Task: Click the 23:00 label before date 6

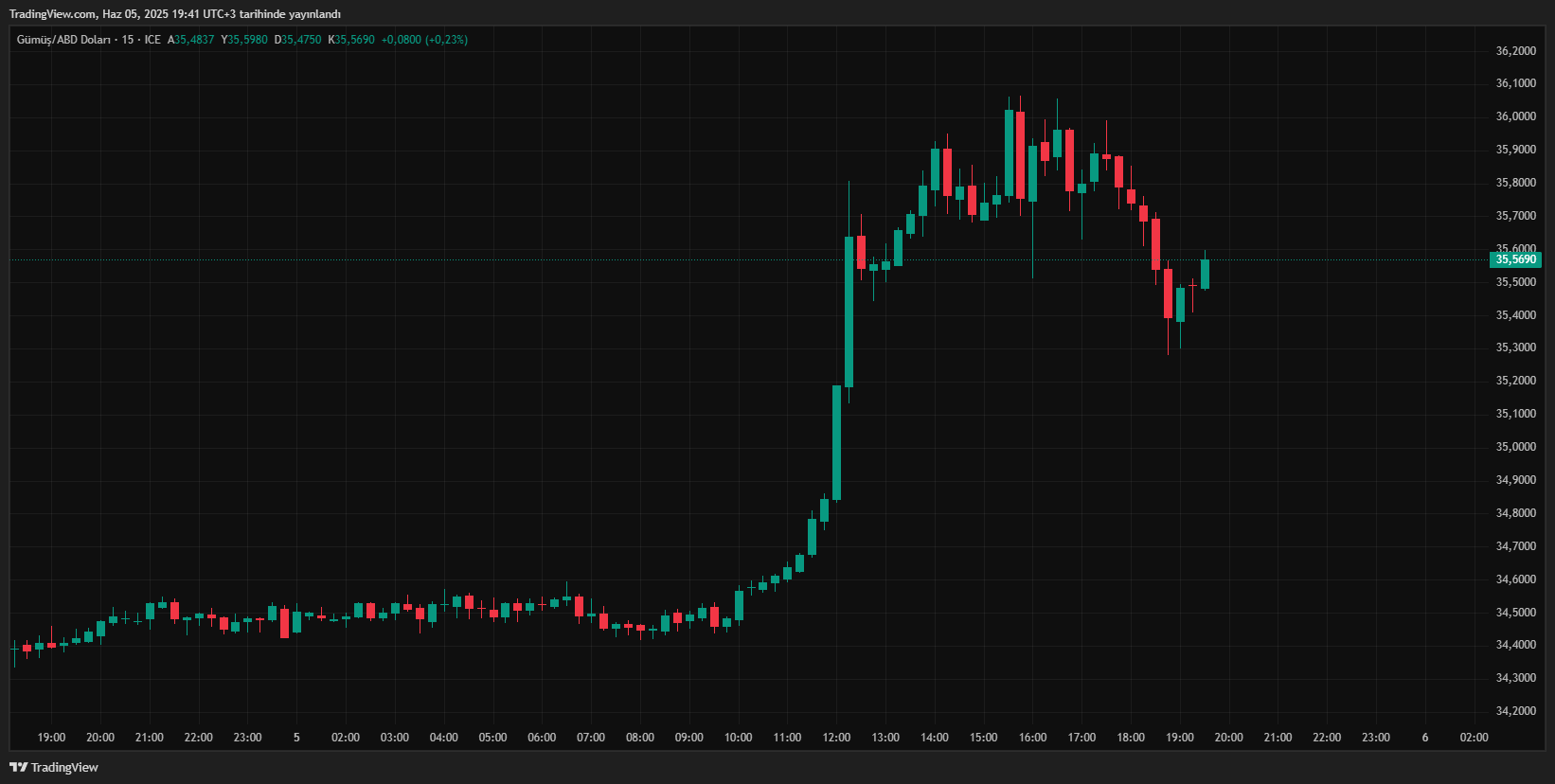Action: pyautogui.click(x=1376, y=738)
